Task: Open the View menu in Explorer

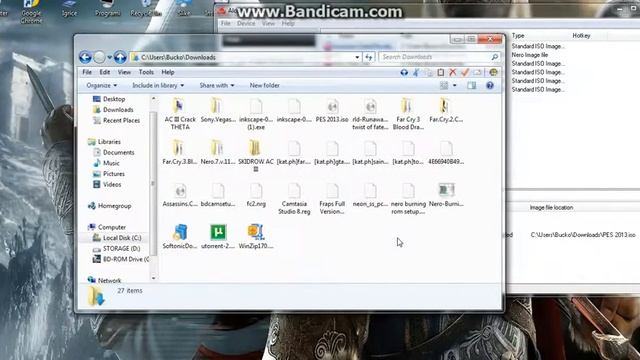Action: click(124, 72)
